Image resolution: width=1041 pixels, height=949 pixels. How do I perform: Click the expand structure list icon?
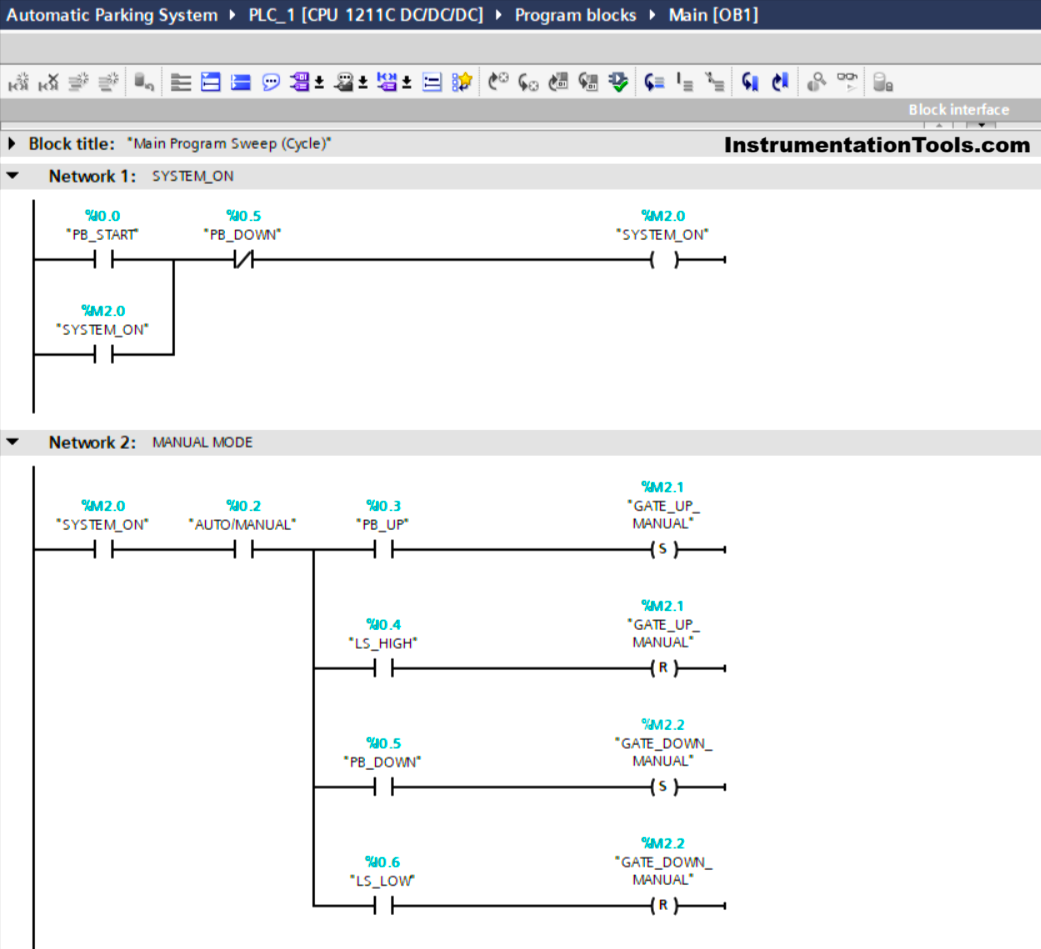click(x=714, y=82)
